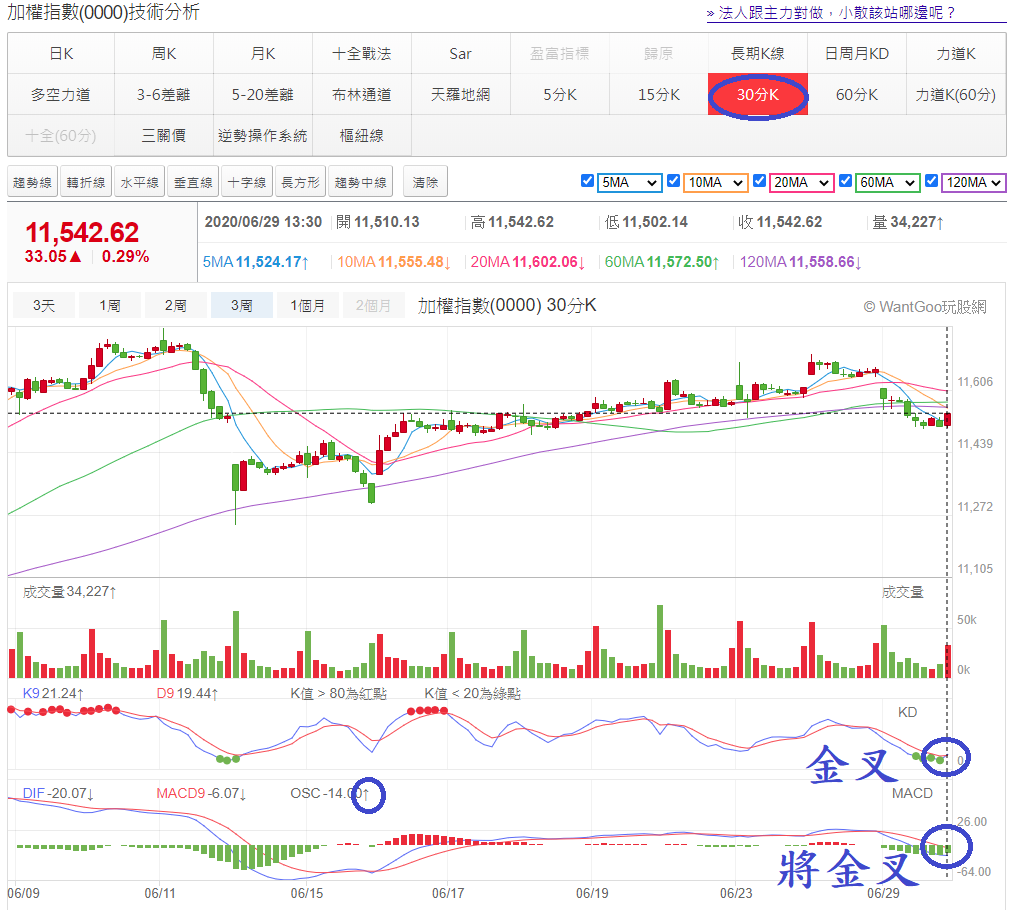
Task: Open the 樞紐線 tab
Action: 361,136
